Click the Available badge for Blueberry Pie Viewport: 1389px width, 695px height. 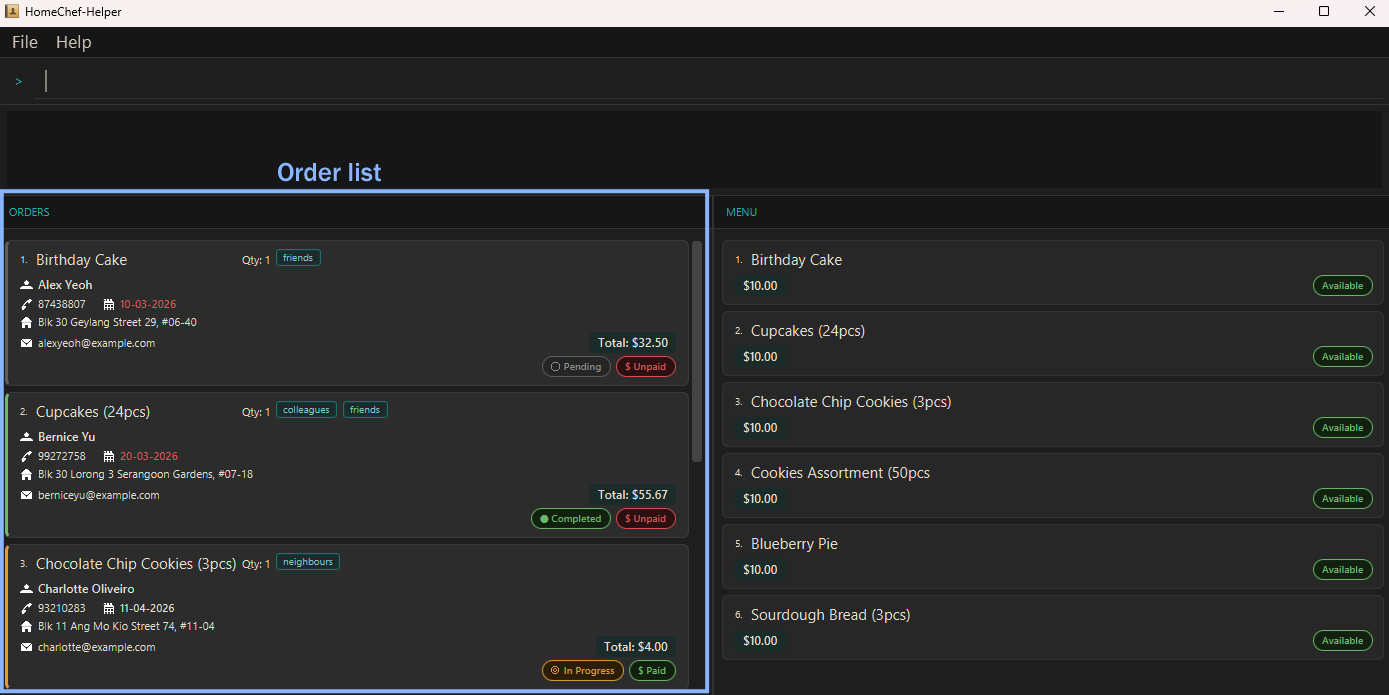click(1342, 570)
